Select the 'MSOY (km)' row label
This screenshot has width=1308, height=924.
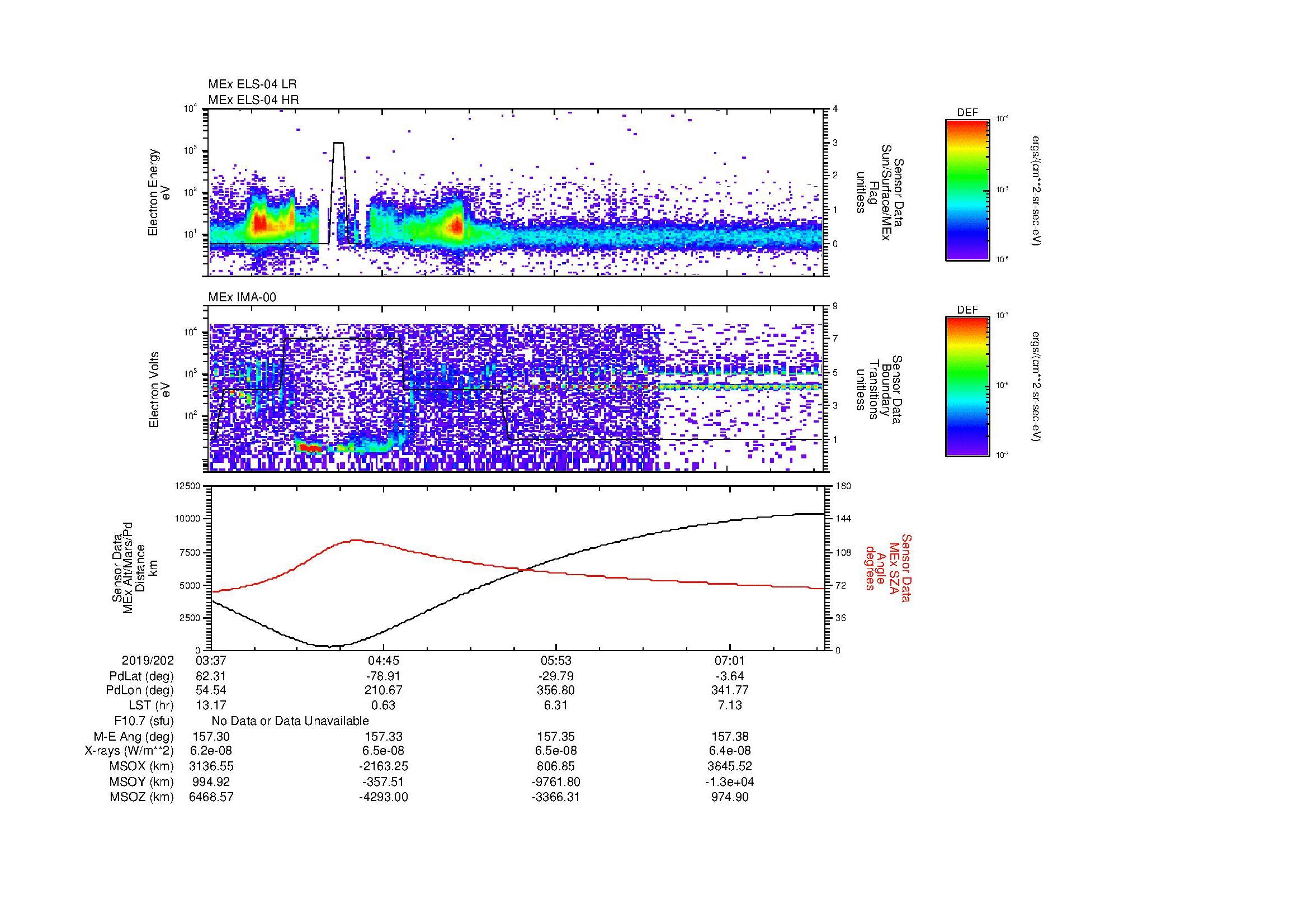click(142, 781)
